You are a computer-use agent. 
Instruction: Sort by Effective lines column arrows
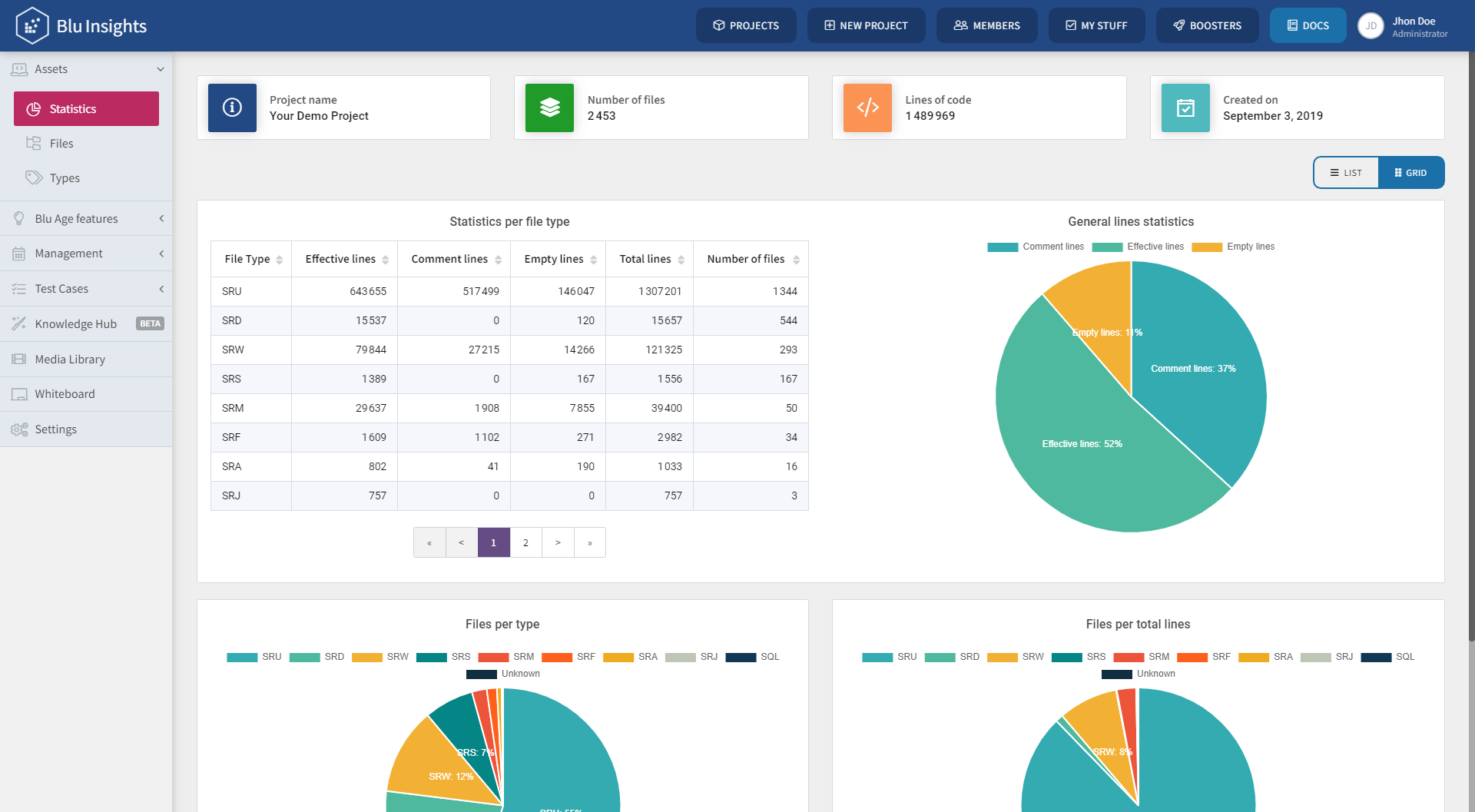click(x=385, y=260)
